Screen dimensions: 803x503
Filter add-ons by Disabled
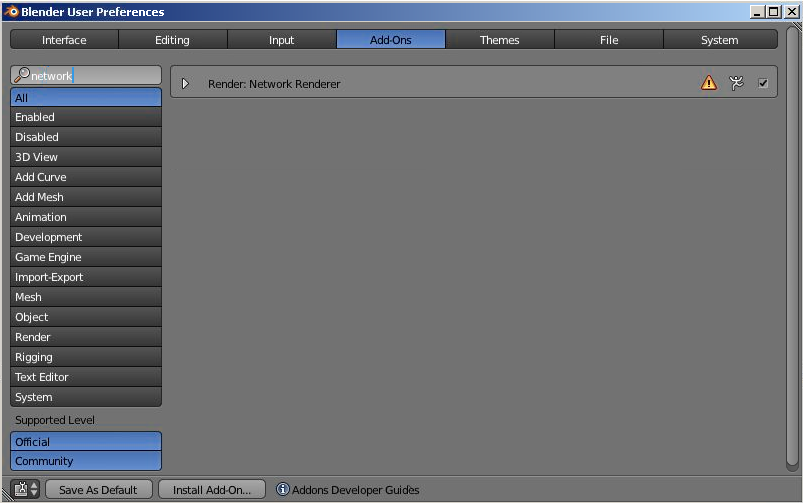point(86,137)
